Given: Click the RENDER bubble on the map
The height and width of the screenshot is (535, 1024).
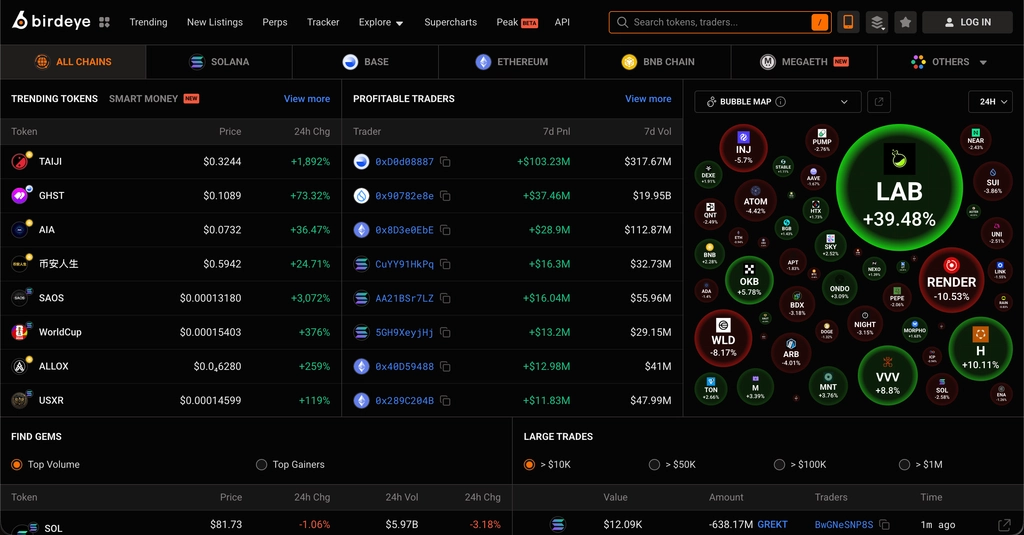Looking at the screenshot, I should point(951,280).
